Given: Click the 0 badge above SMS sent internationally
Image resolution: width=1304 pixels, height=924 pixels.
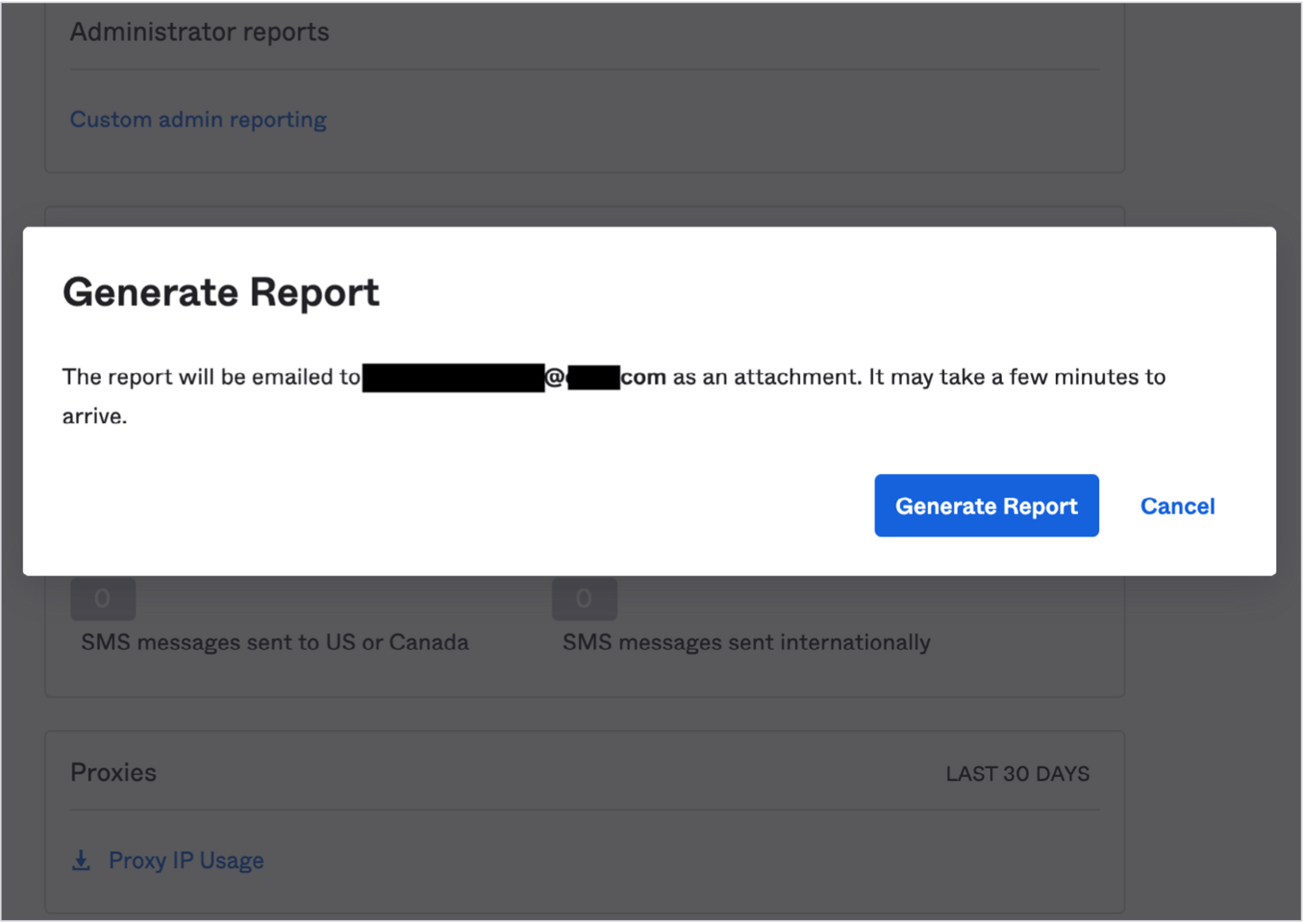Looking at the screenshot, I should pos(584,599).
